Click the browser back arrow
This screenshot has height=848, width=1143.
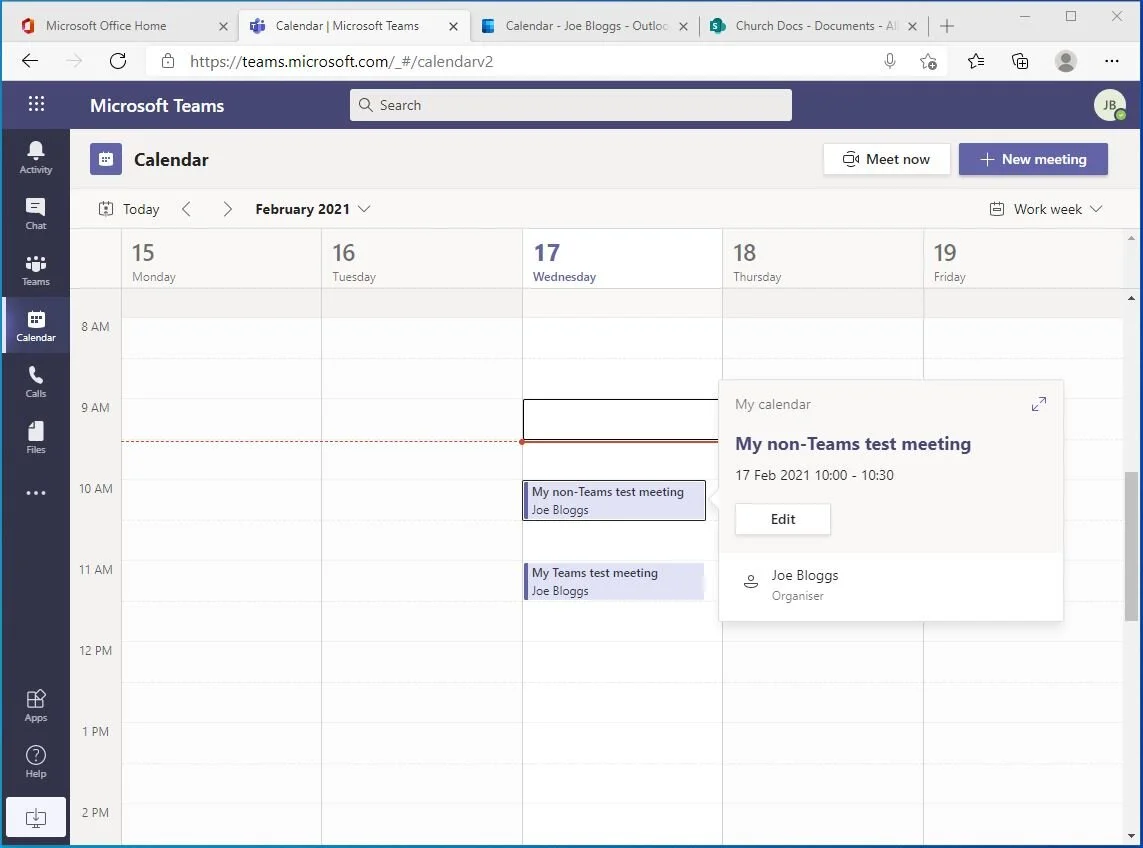[x=30, y=61]
